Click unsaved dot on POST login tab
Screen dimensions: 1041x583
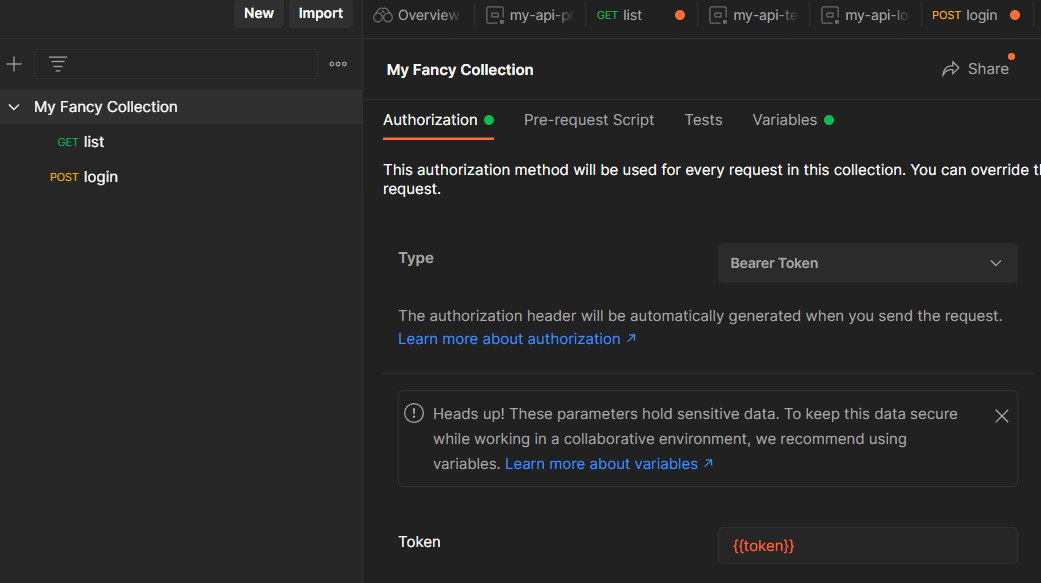coord(1015,15)
